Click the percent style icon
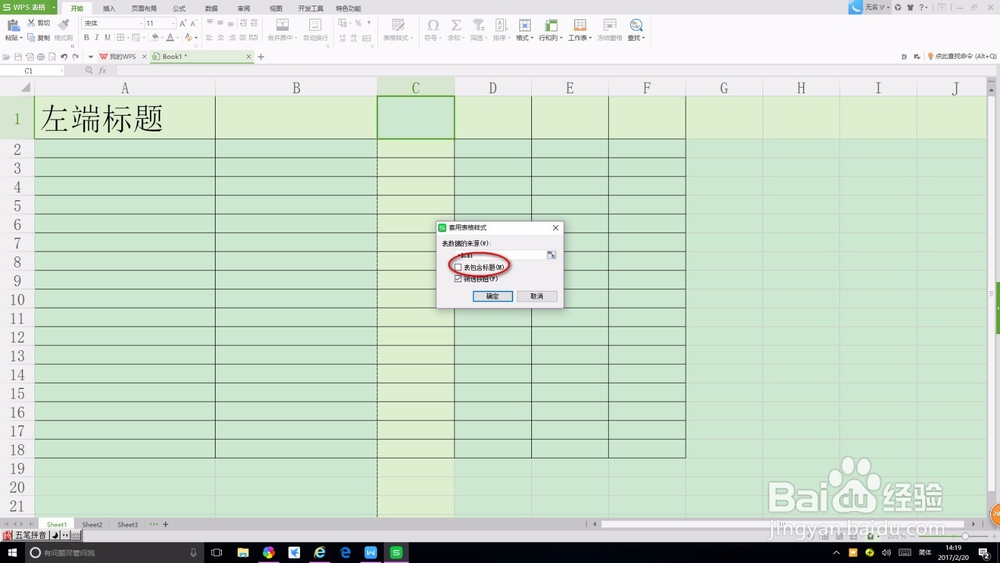The width and height of the screenshot is (1000, 563). [x=358, y=23]
